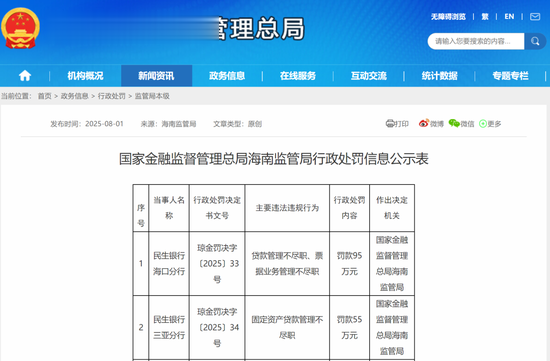Switch language to EN
550x361 pixels.
pos(509,16)
